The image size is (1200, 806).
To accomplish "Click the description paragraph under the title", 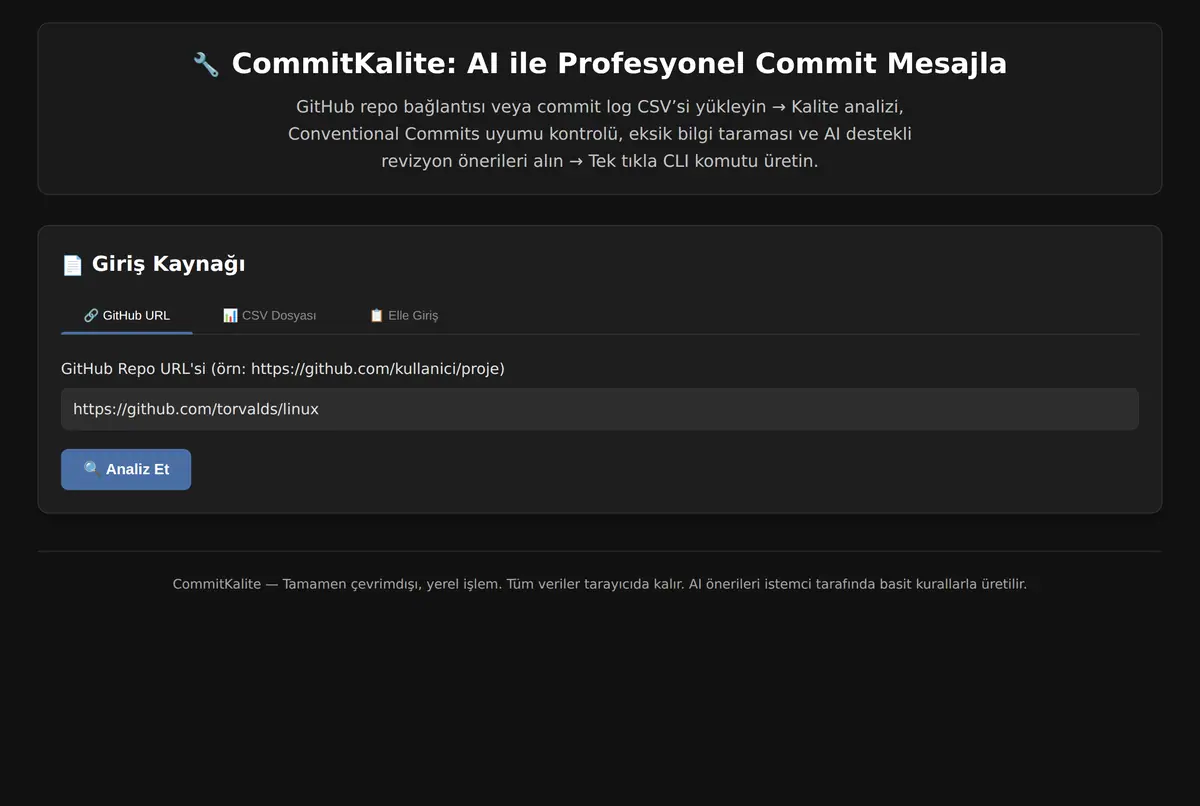I will pyautogui.click(x=600, y=133).
